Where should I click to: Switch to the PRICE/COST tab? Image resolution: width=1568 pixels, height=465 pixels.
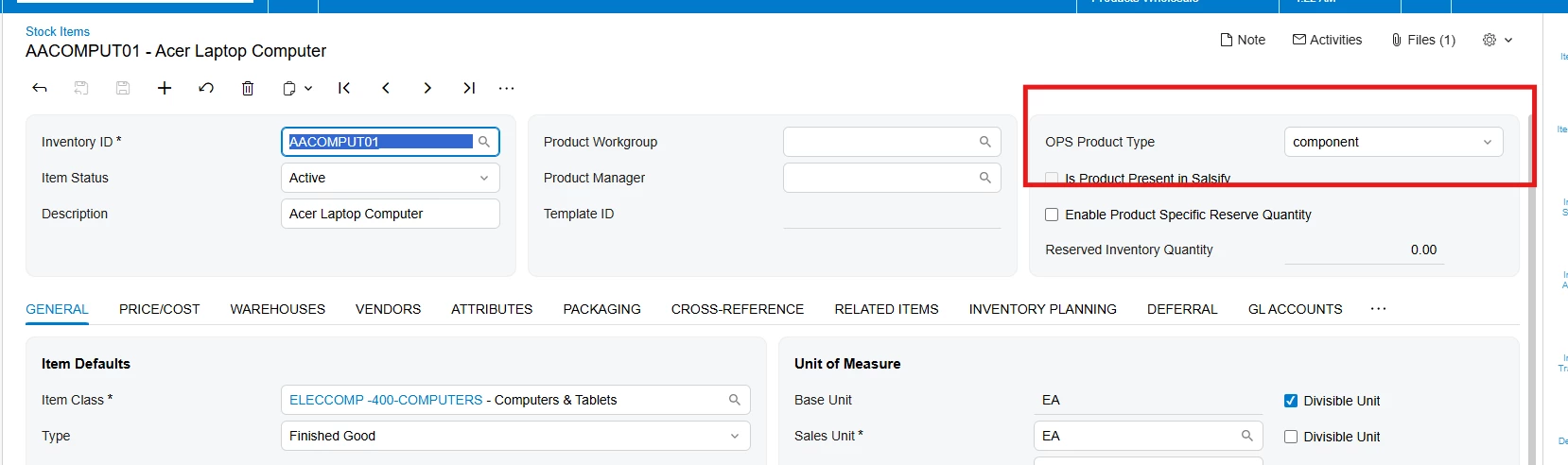(x=159, y=309)
